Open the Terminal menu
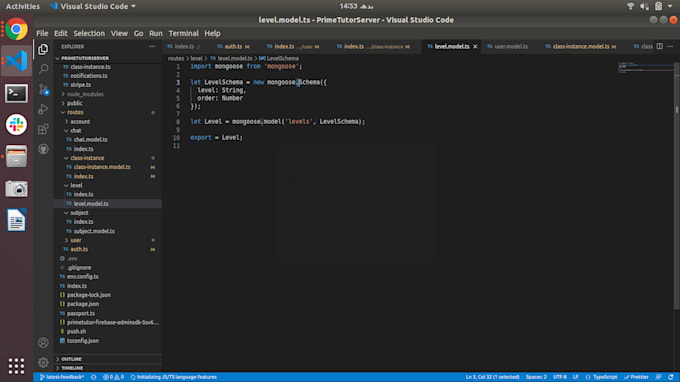Viewport: 680px width, 382px height. (183, 33)
